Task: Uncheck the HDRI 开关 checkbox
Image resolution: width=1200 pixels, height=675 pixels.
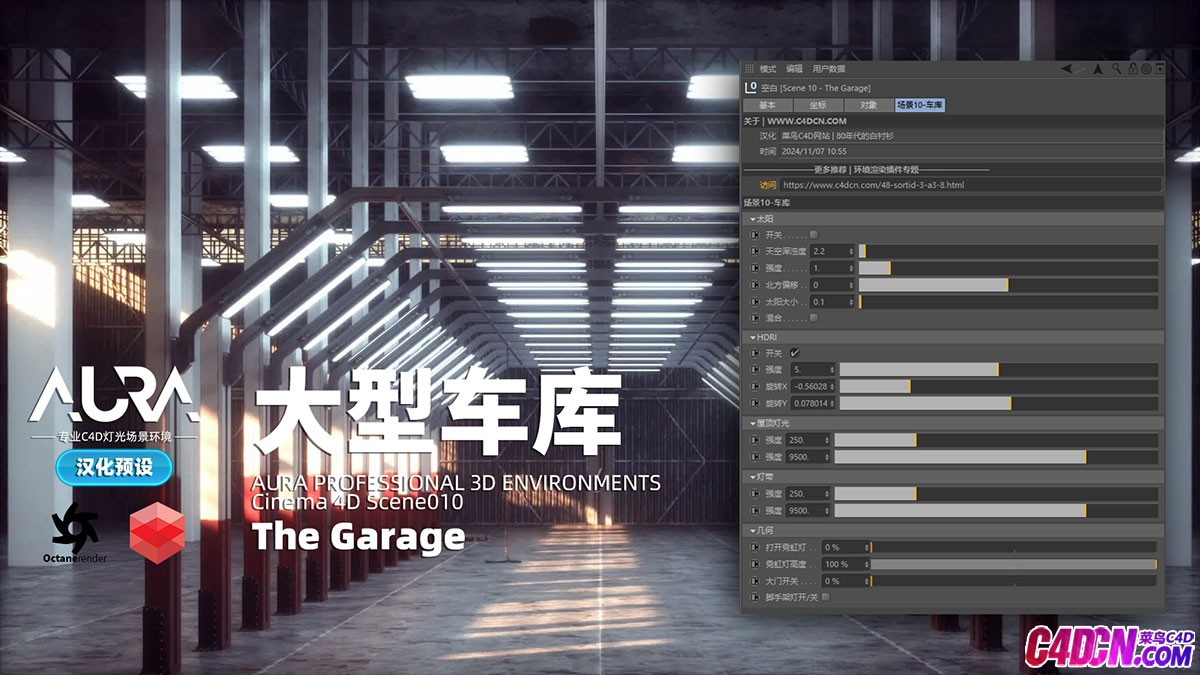Action: click(795, 353)
